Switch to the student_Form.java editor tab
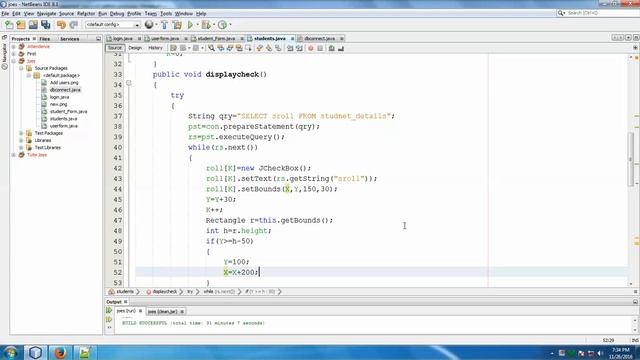 pyautogui.click(x=216, y=38)
